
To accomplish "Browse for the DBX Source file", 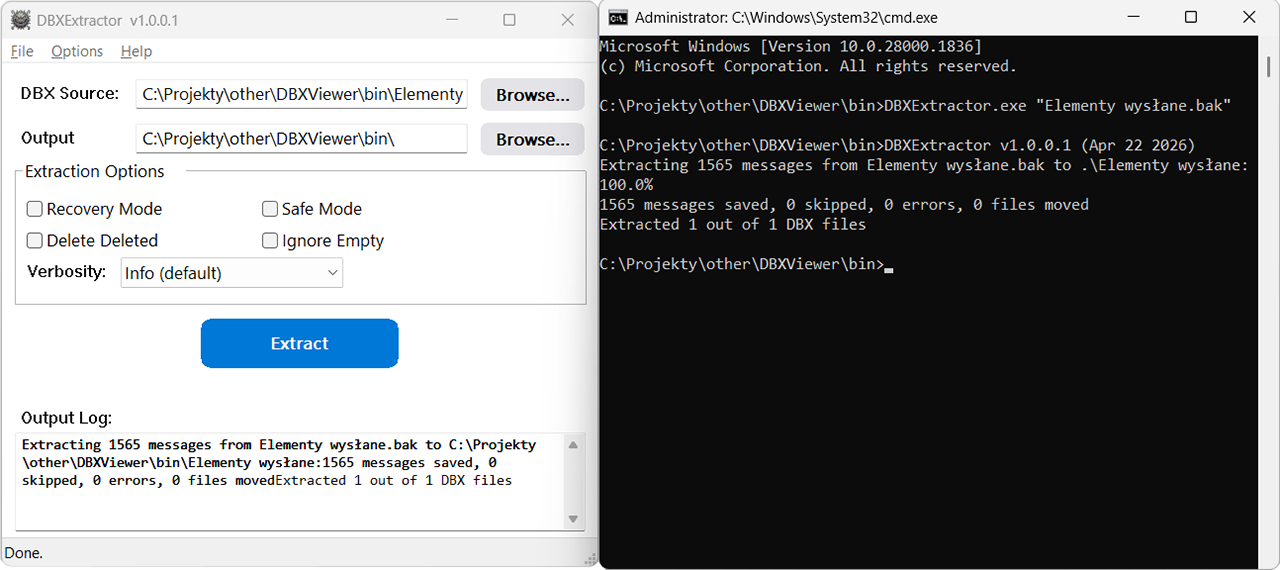I will click(532, 95).
